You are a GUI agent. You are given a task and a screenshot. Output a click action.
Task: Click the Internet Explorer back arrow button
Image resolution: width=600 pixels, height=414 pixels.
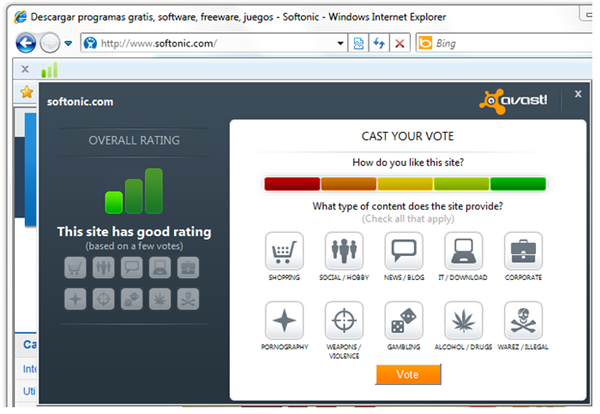26,43
